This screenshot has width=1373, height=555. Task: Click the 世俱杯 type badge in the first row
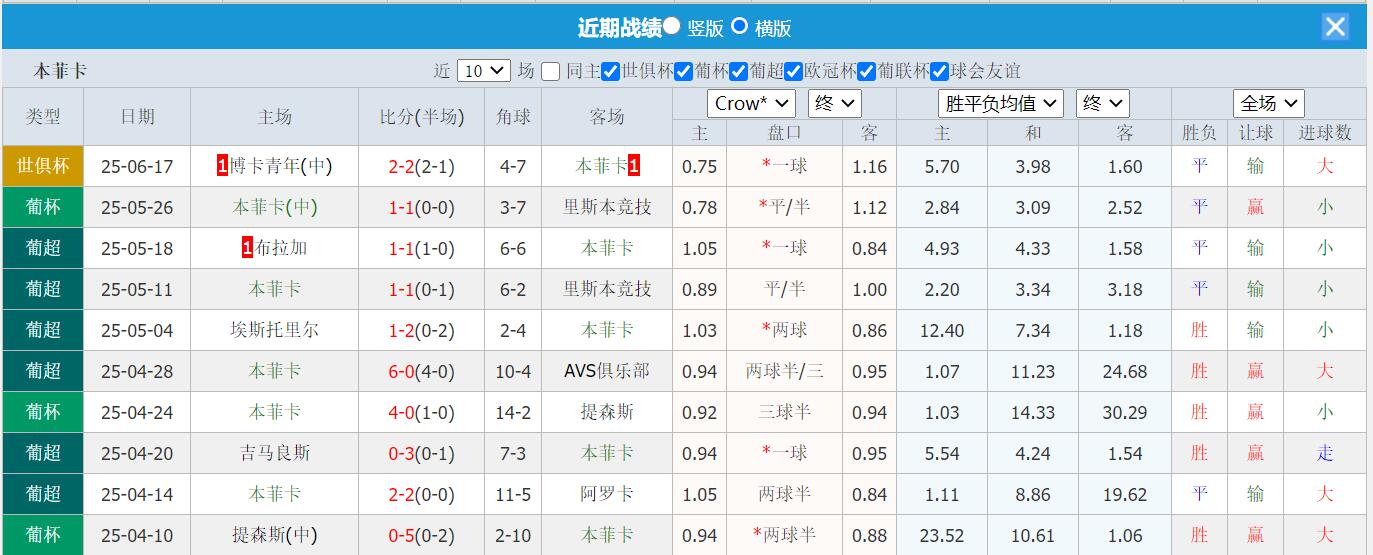(43, 166)
